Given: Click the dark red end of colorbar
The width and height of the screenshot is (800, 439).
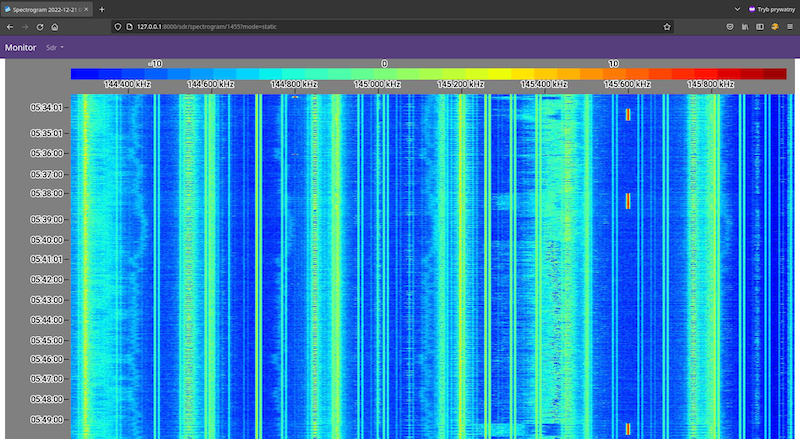Looking at the screenshot, I should 775,74.
